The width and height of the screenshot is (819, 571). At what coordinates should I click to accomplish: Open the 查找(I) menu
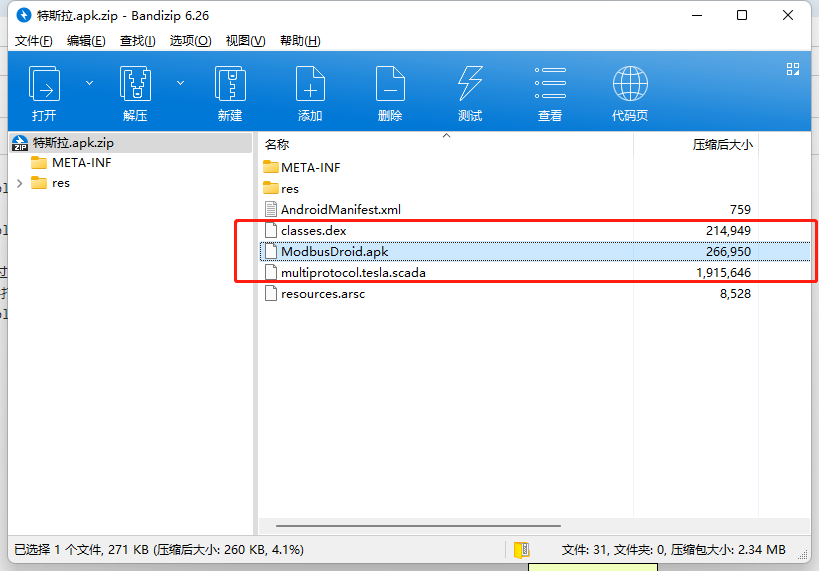tap(137, 41)
